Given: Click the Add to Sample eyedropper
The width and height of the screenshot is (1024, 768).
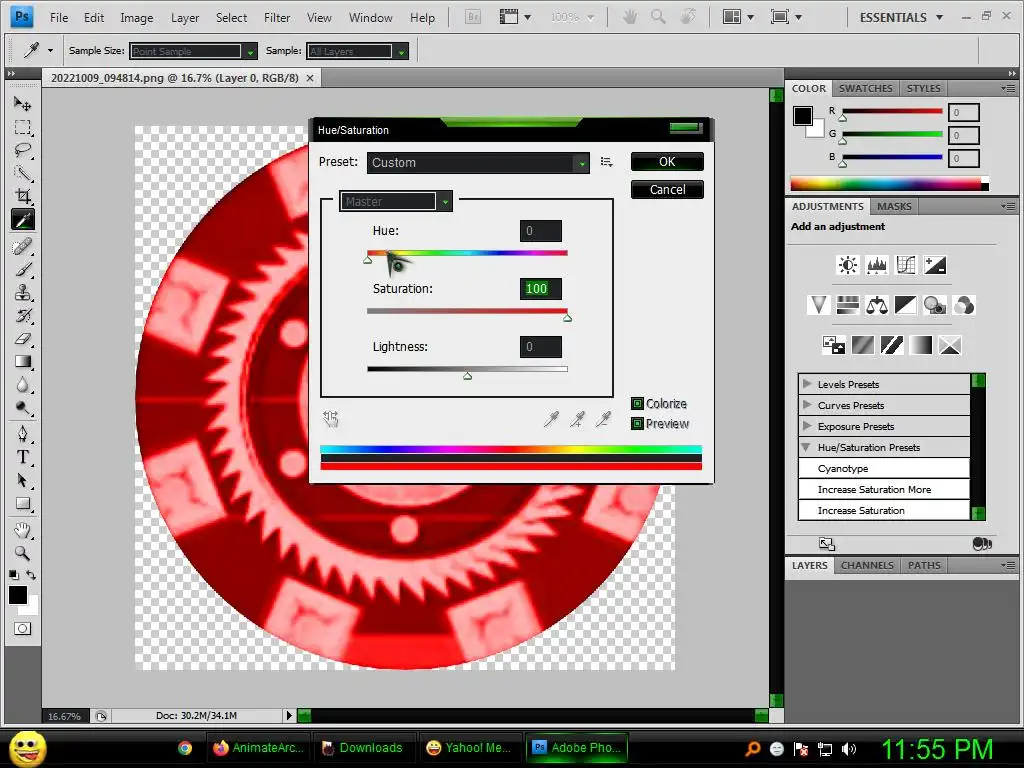Looking at the screenshot, I should click(x=577, y=419).
